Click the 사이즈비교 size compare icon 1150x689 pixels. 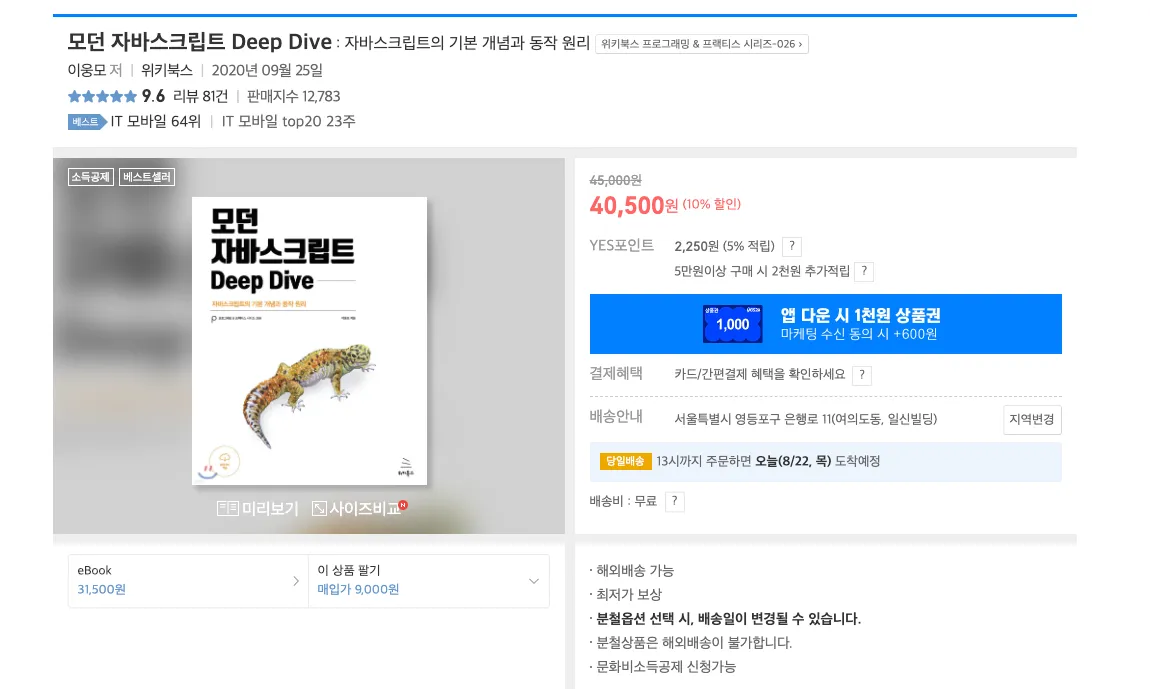coord(319,508)
